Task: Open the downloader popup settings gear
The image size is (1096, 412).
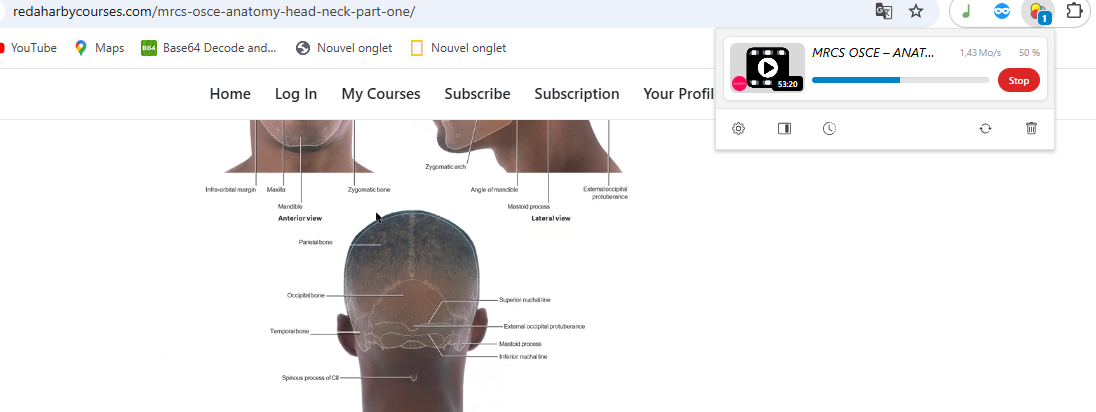Action: [x=738, y=129]
